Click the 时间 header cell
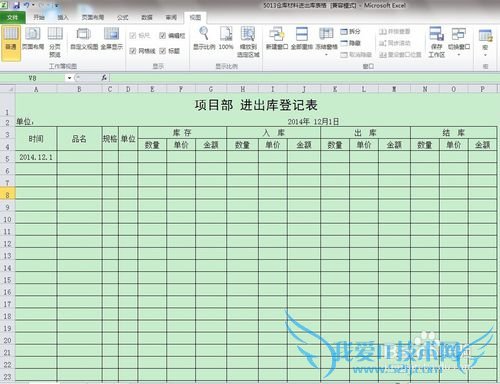Image resolution: width=500 pixels, height=384 pixels. (x=36, y=139)
